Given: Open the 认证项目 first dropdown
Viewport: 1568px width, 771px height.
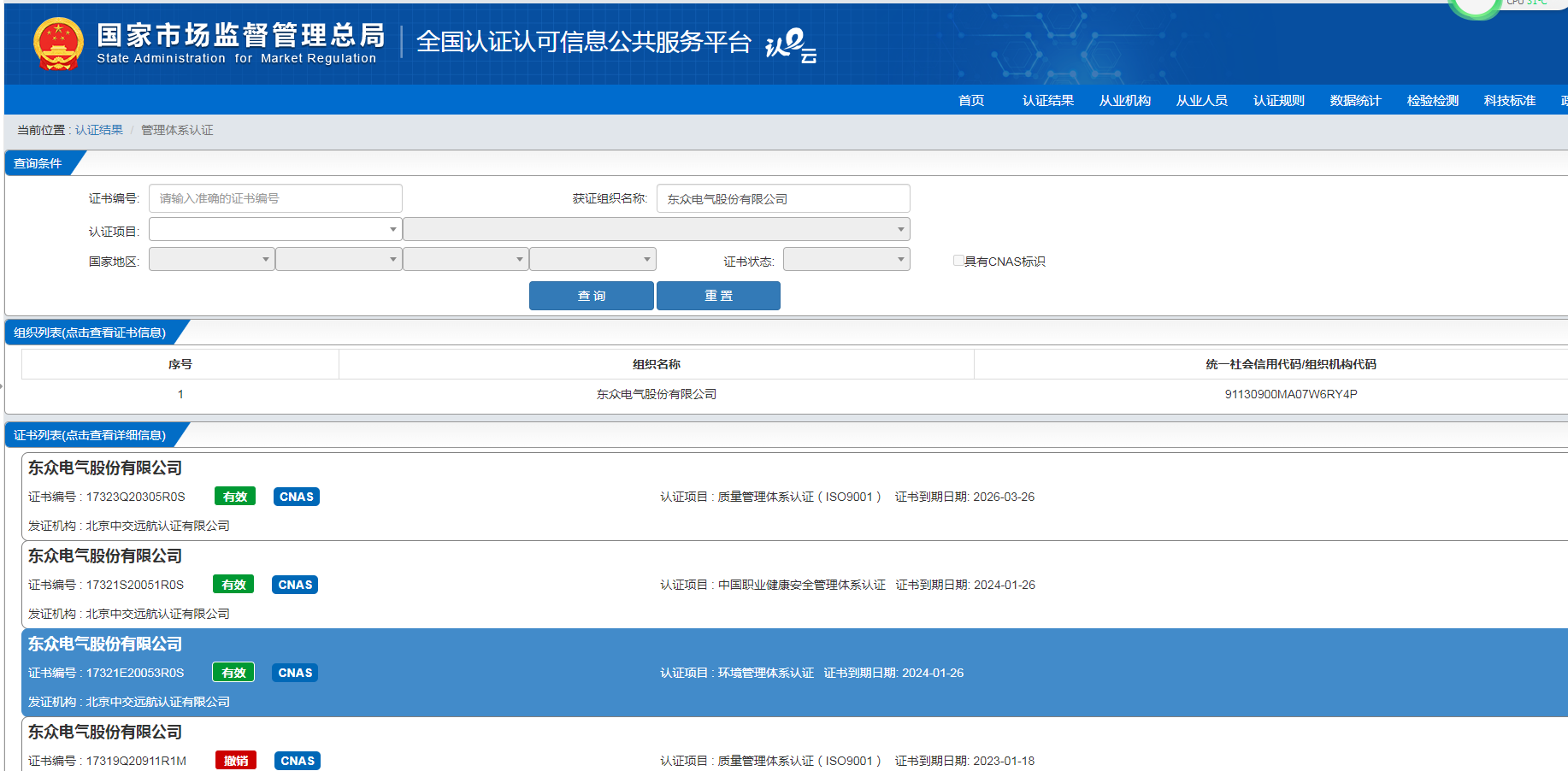Looking at the screenshot, I should tap(275, 229).
